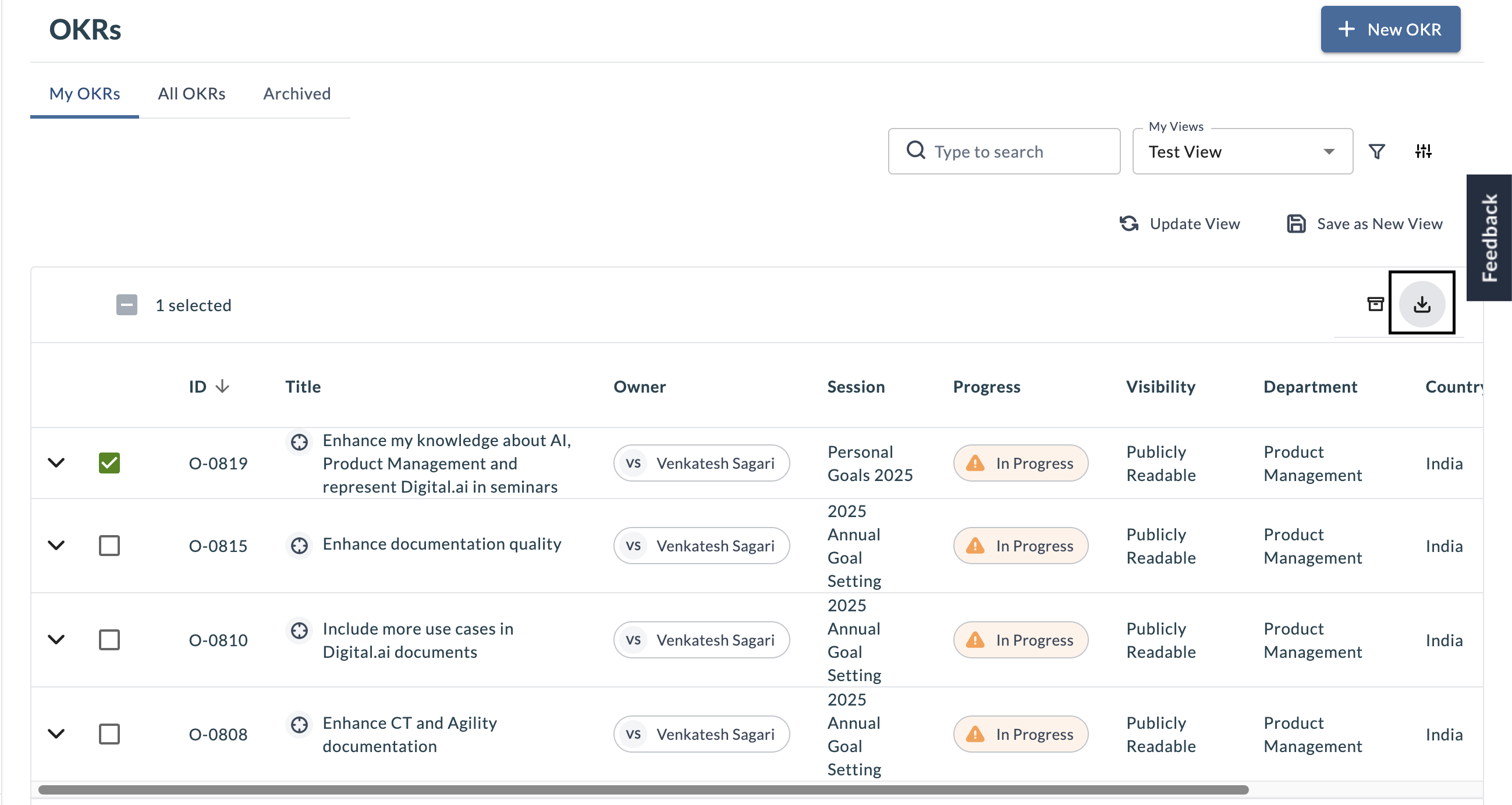This screenshot has width=1512, height=805.
Task: Check the O-0810 row checkbox
Action: 109,640
